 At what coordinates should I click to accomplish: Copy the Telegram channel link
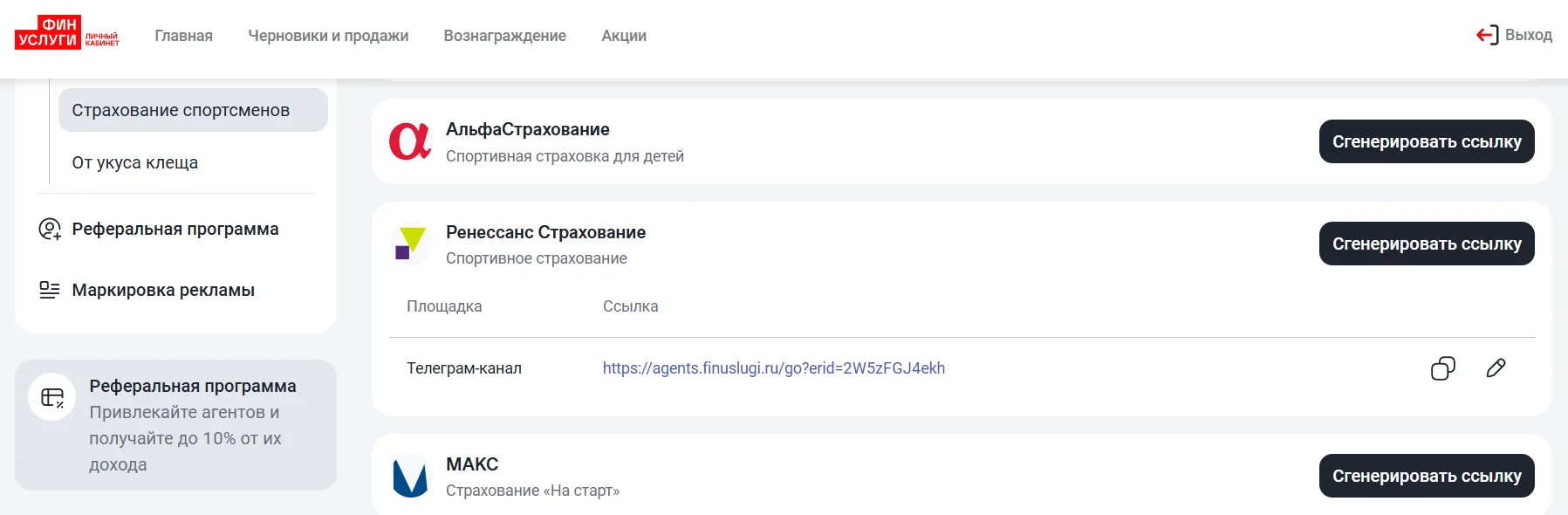tap(1443, 368)
